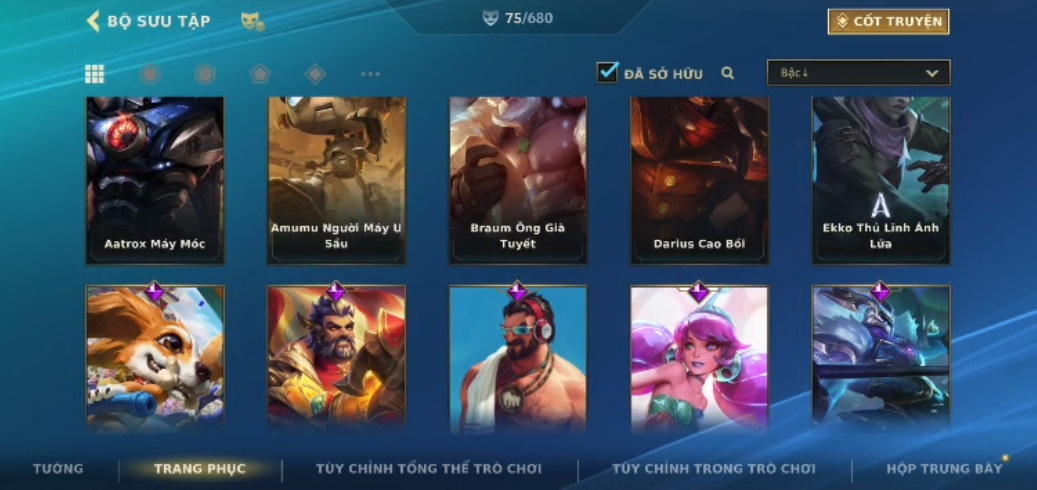Open the Hộp Trưng Bày tab

tap(944, 469)
